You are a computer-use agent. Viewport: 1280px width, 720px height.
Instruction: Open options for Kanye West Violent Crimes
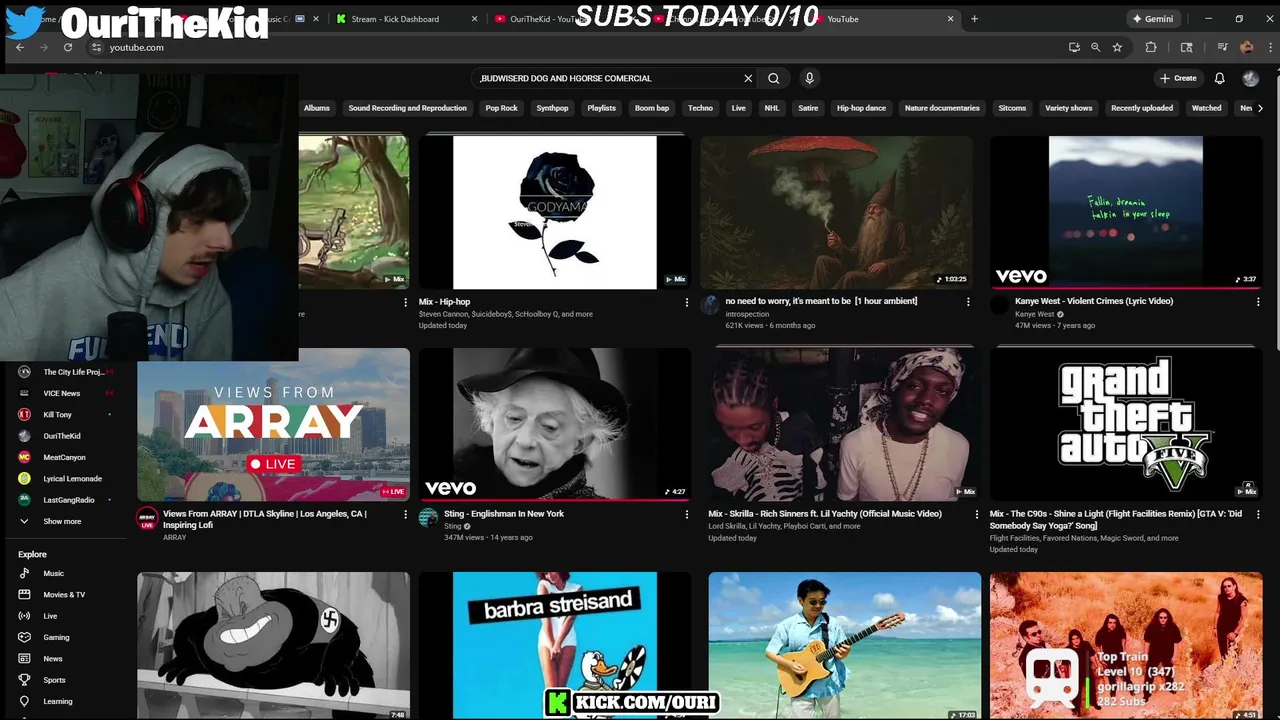click(x=1258, y=301)
